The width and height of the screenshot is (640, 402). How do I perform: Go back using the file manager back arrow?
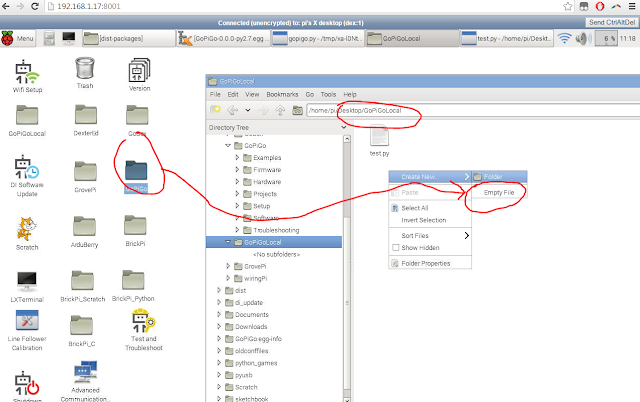point(233,110)
